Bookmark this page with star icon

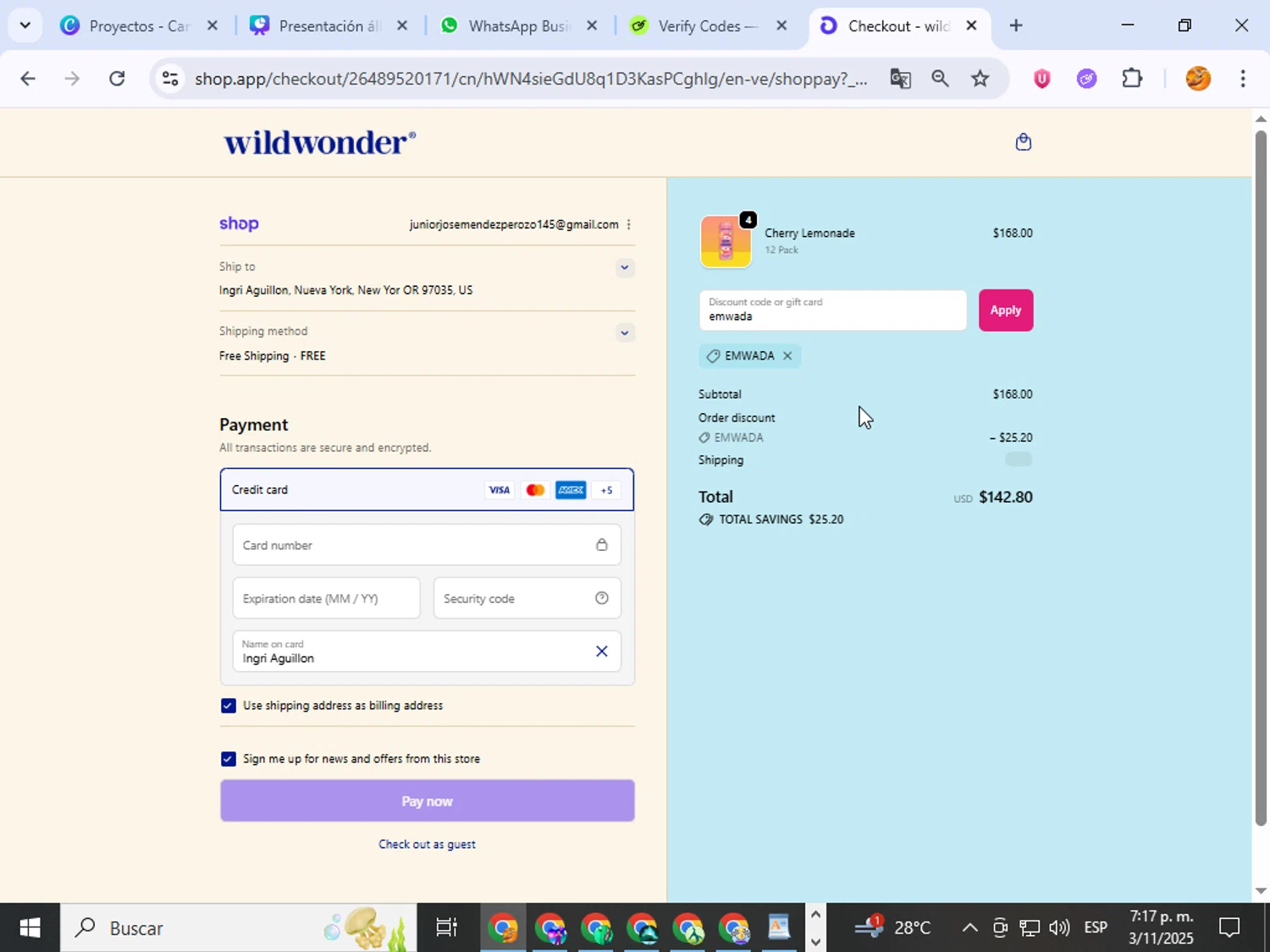(x=980, y=79)
